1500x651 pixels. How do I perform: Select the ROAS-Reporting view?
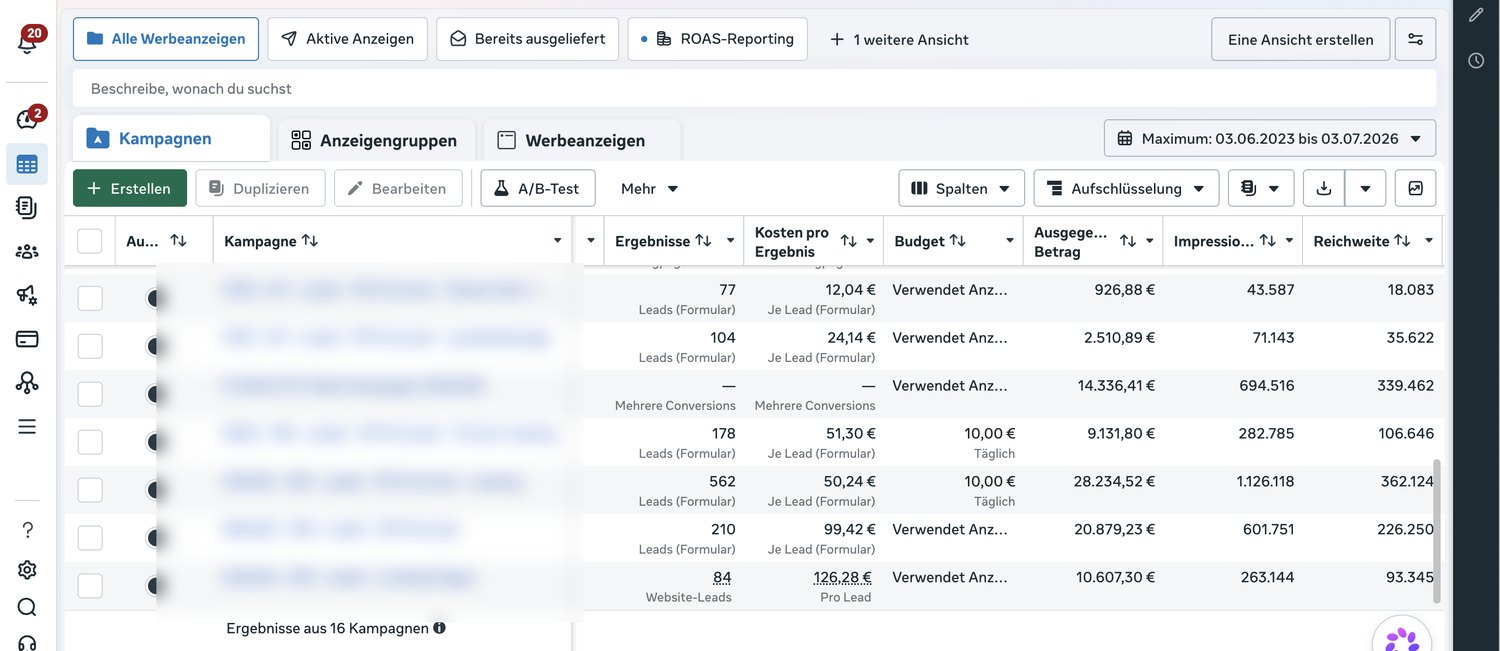pyautogui.click(x=717, y=39)
